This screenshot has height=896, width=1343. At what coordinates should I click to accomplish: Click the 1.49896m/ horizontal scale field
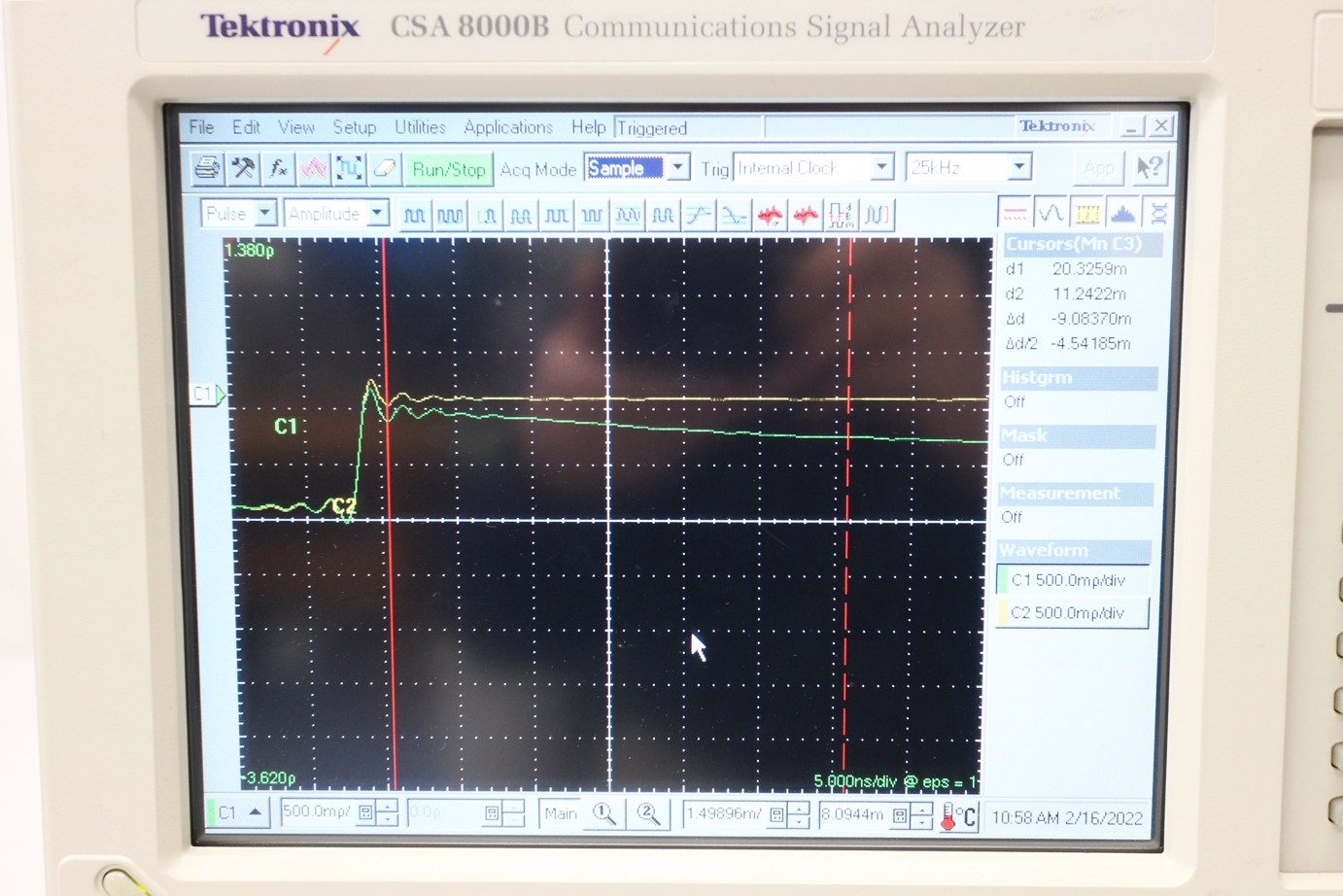click(x=724, y=813)
